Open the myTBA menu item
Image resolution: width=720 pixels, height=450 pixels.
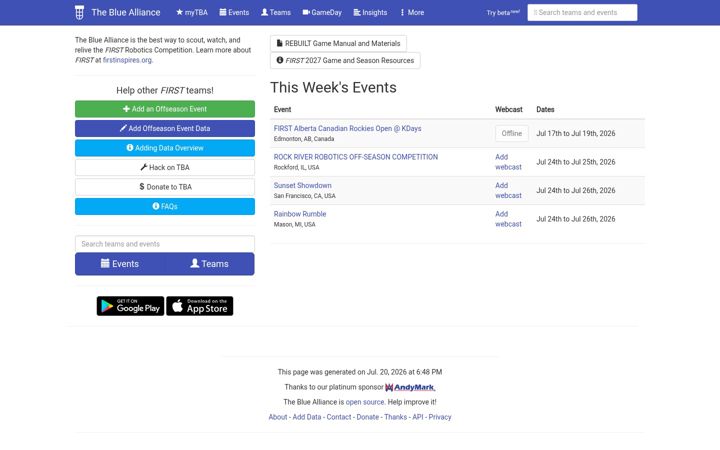pos(192,12)
